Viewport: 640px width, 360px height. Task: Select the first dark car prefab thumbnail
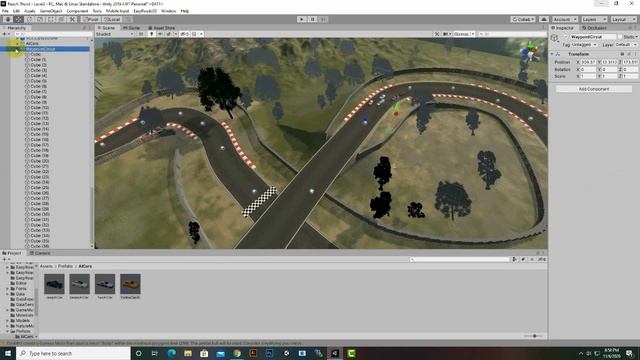coord(54,284)
